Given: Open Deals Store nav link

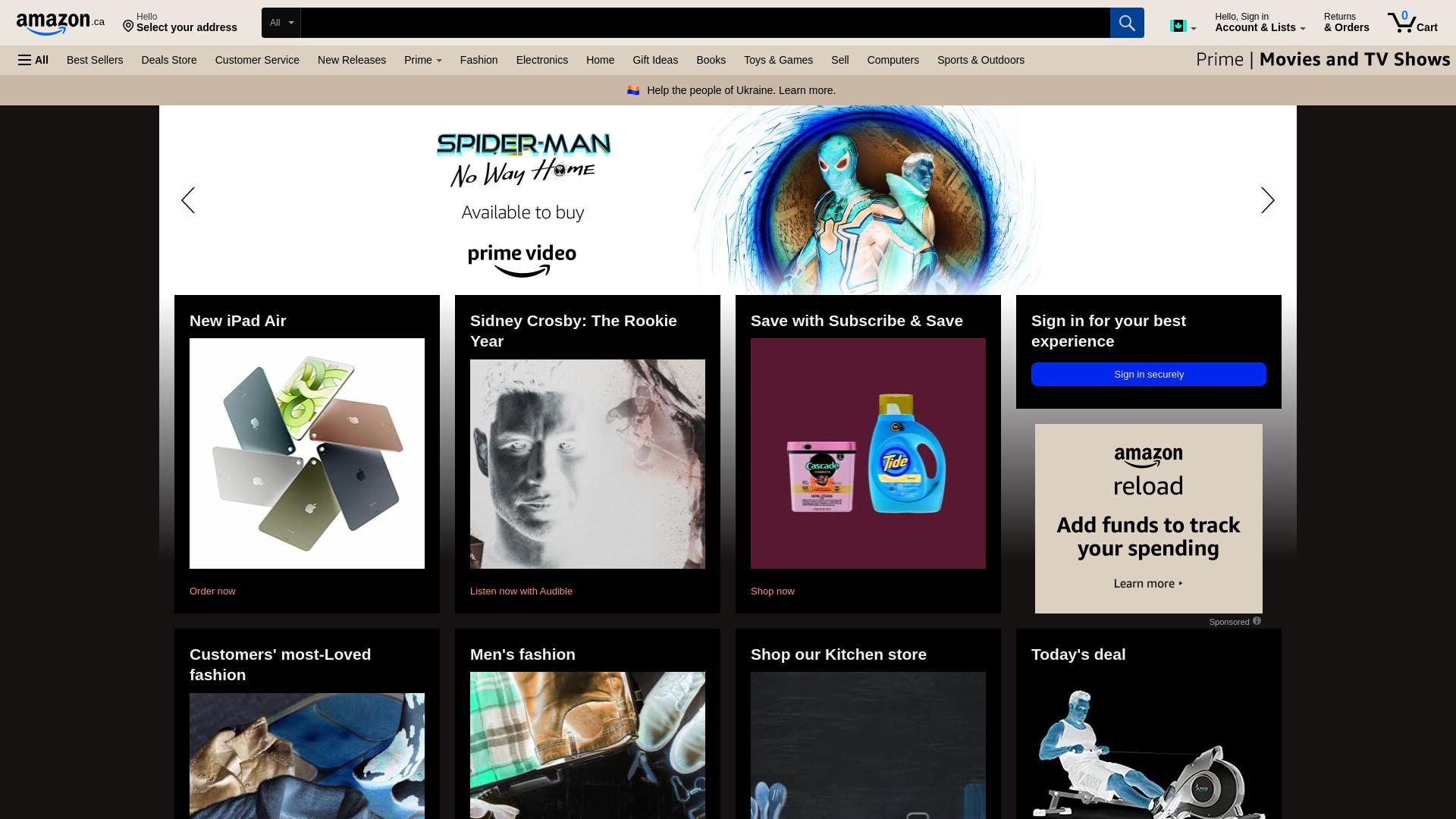Looking at the screenshot, I should pyautogui.click(x=169, y=60).
